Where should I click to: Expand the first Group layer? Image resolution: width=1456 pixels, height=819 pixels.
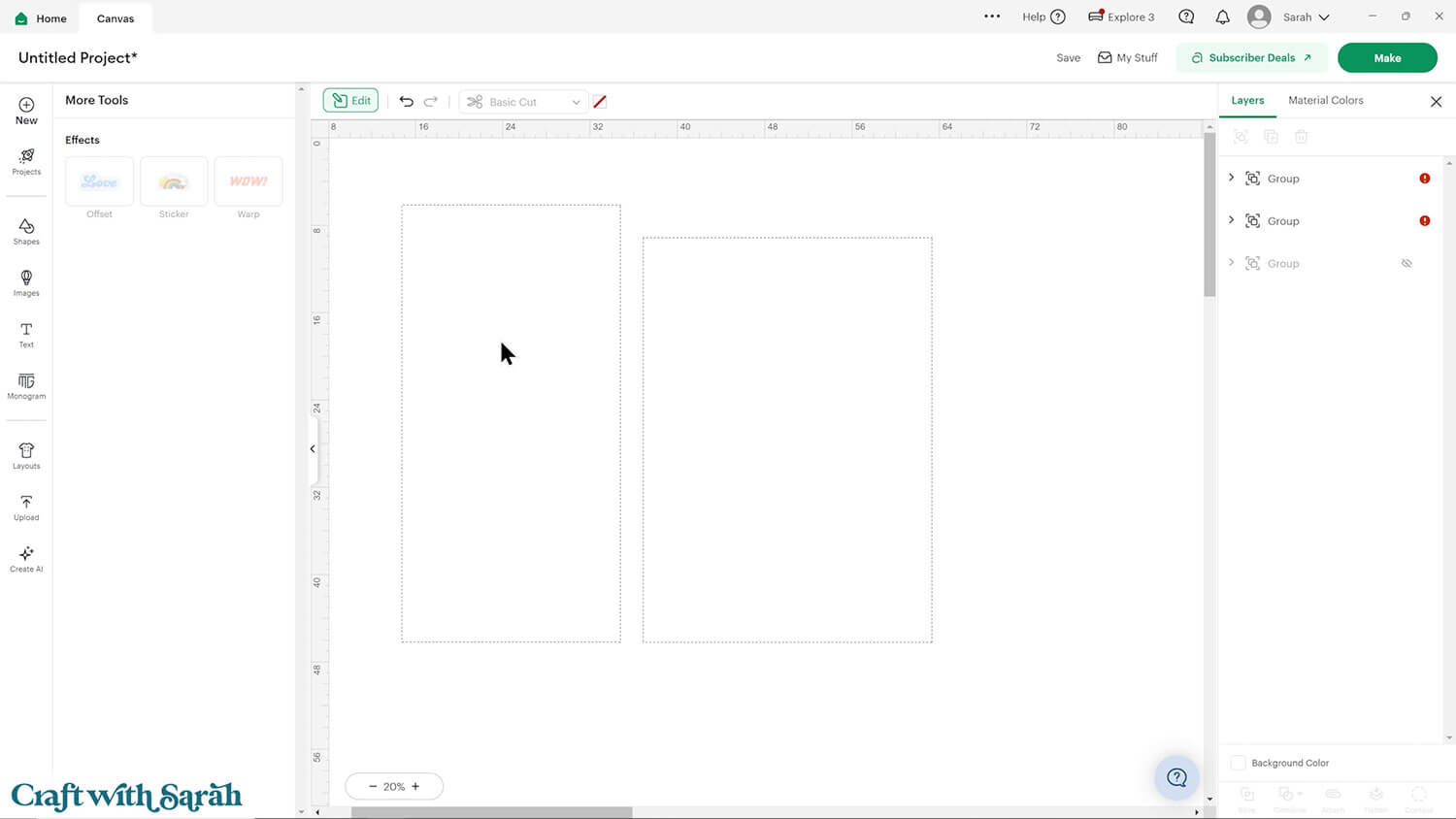click(x=1231, y=179)
